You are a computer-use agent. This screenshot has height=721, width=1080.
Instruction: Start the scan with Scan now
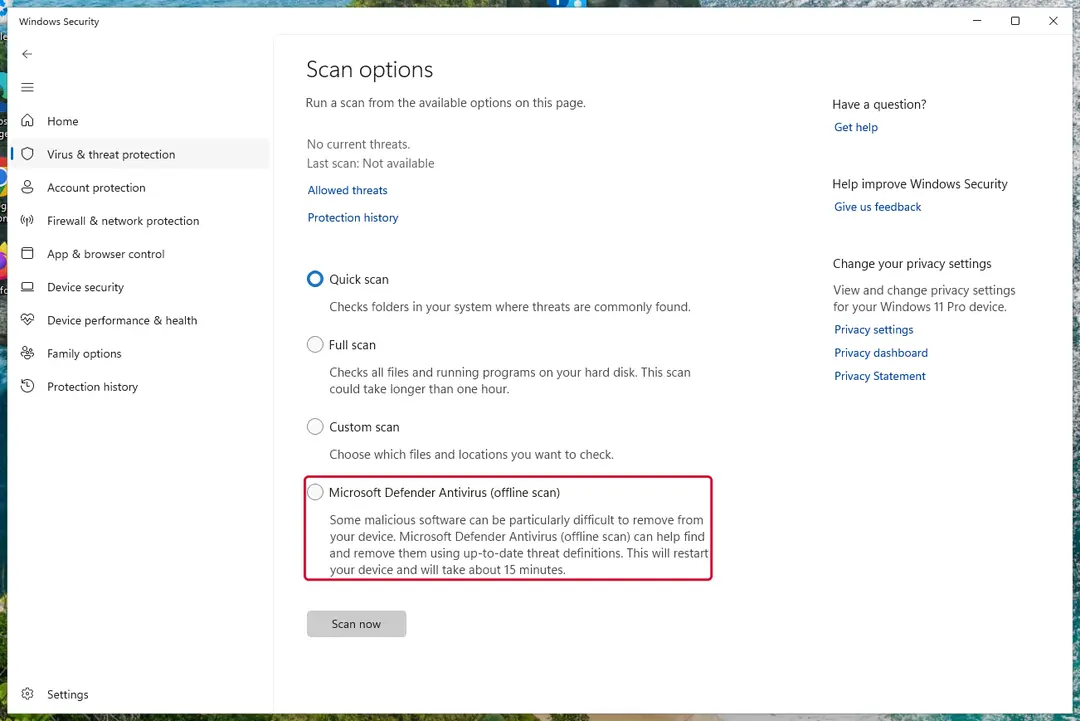click(x=356, y=623)
